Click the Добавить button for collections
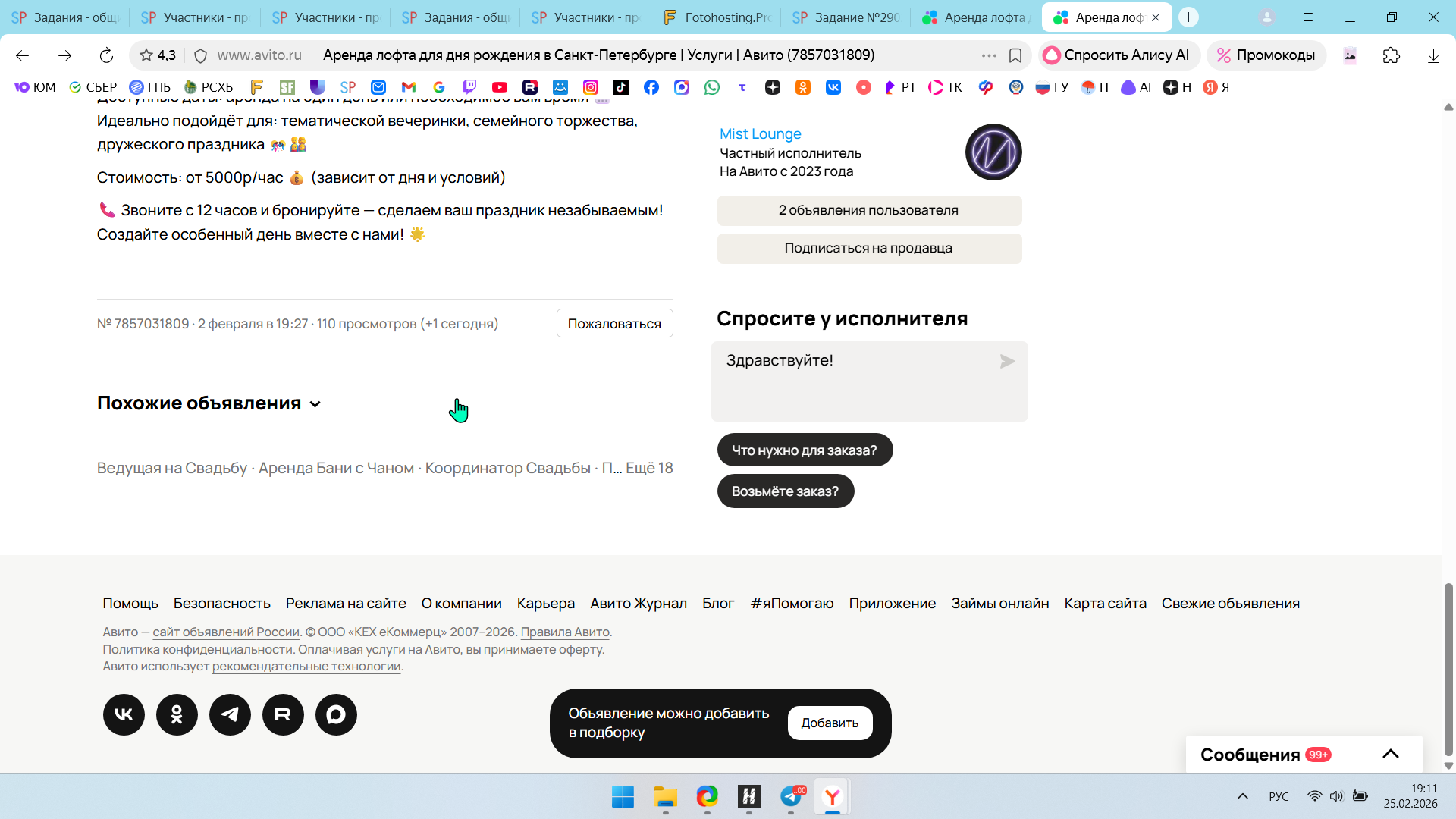Viewport: 1456px width, 819px height. (x=830, y=723)
